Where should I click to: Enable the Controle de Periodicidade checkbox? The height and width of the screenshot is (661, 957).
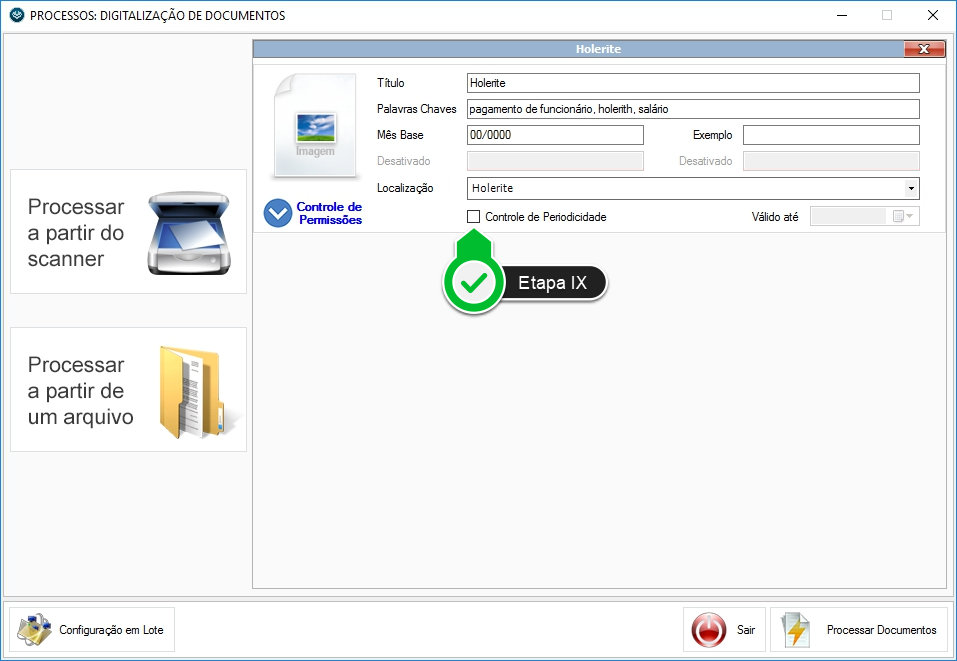[474, 217]
